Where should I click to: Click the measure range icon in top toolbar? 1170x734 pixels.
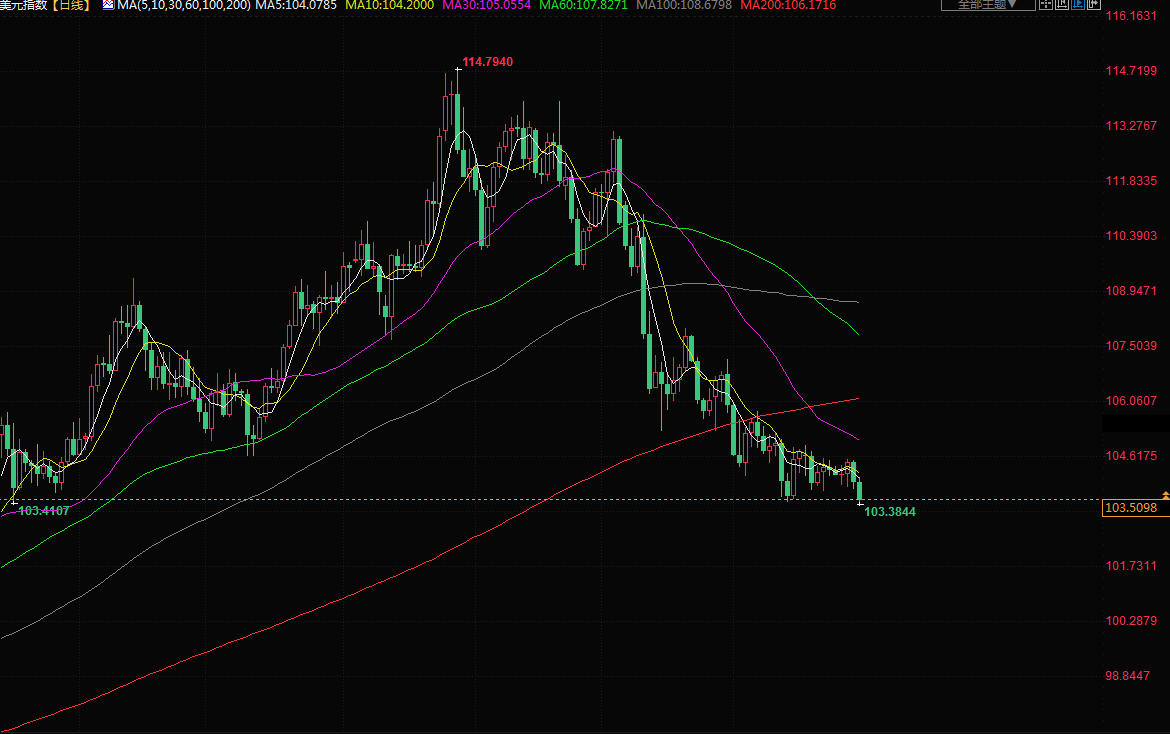click(1062, 4)
